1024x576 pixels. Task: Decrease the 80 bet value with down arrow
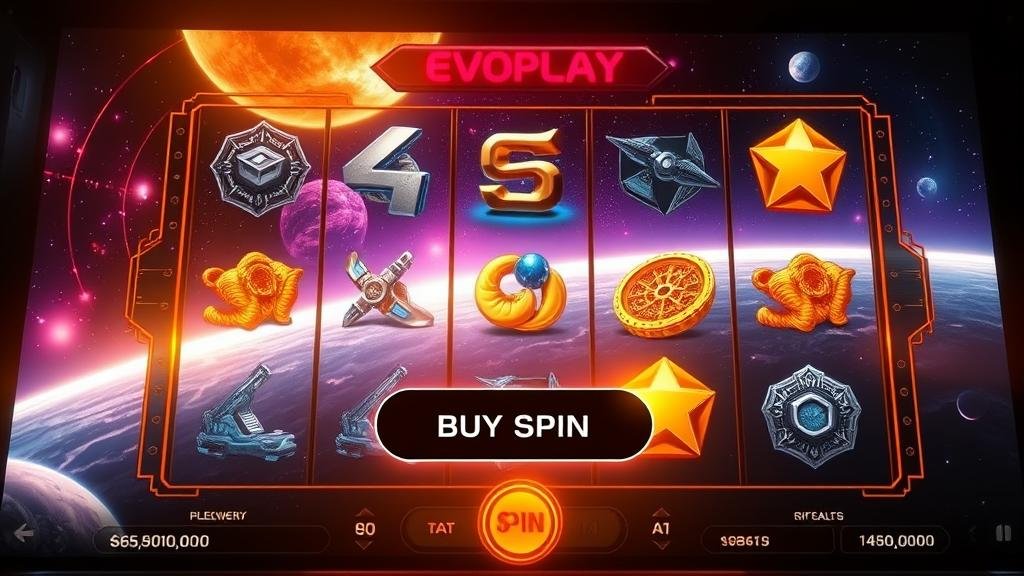[364, 544]
